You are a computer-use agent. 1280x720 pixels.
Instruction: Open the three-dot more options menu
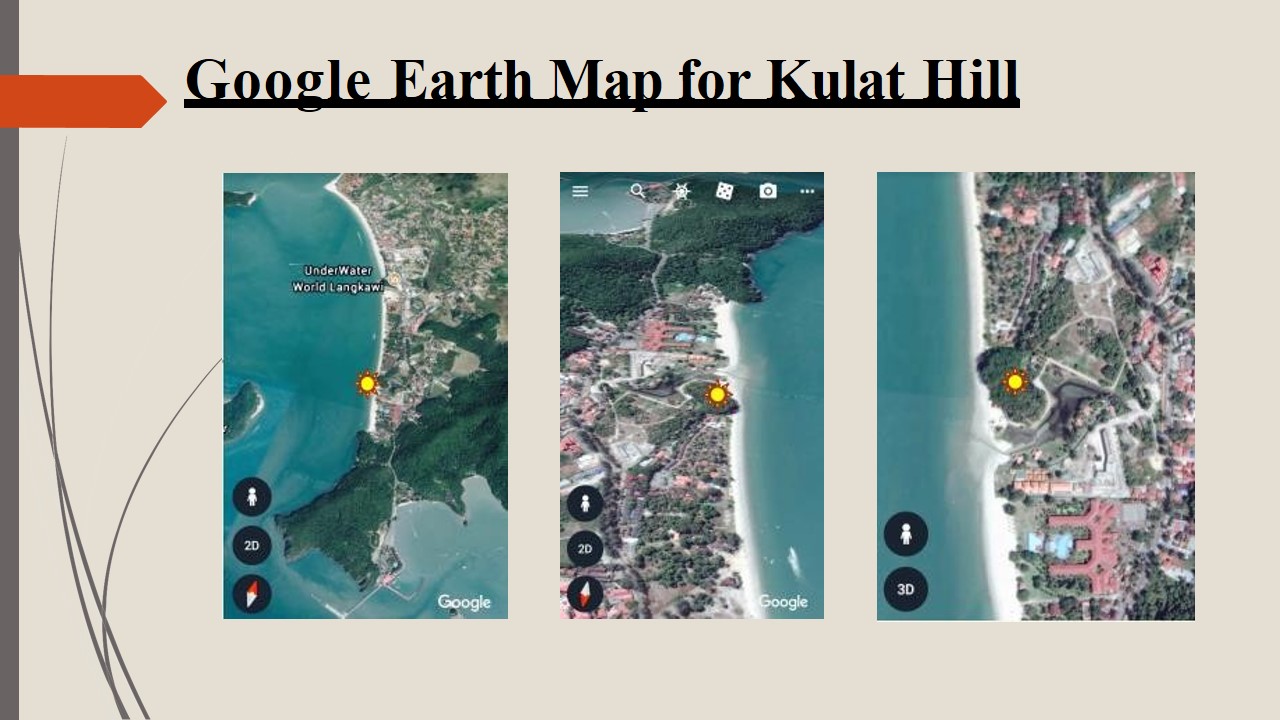pos(807,191)
